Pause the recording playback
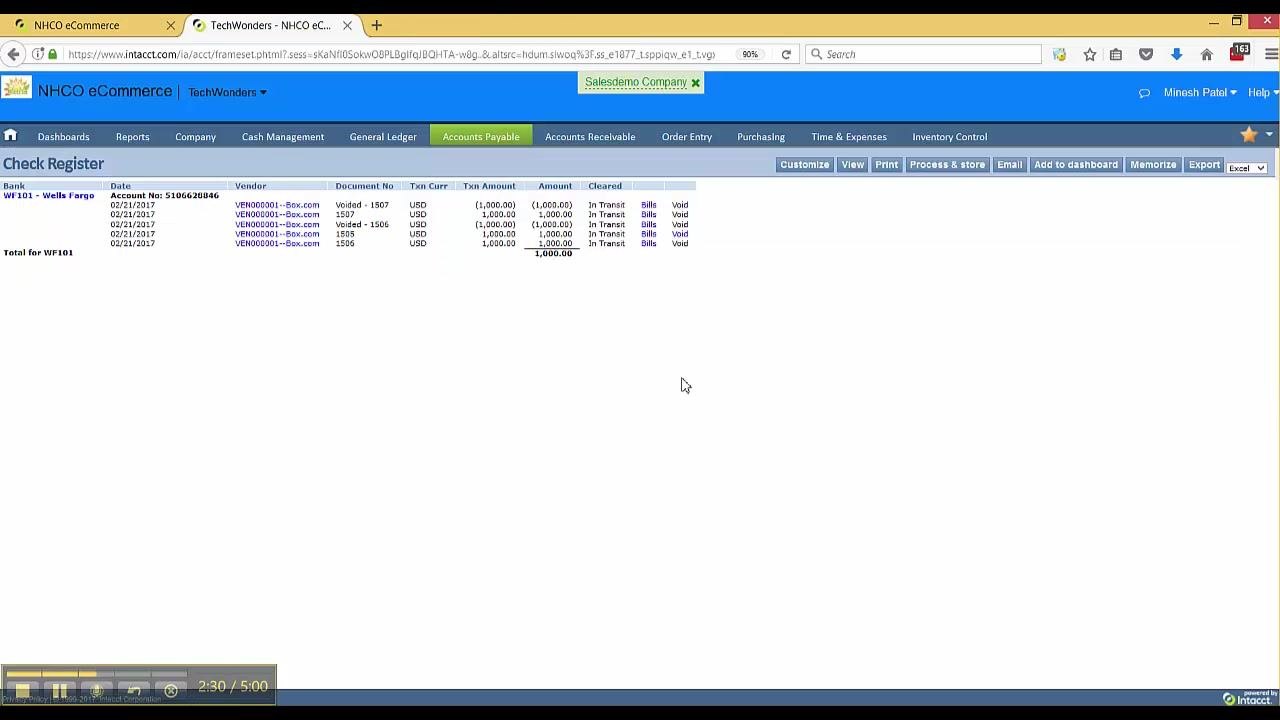The image size is (1280, 720). [59, 691]
